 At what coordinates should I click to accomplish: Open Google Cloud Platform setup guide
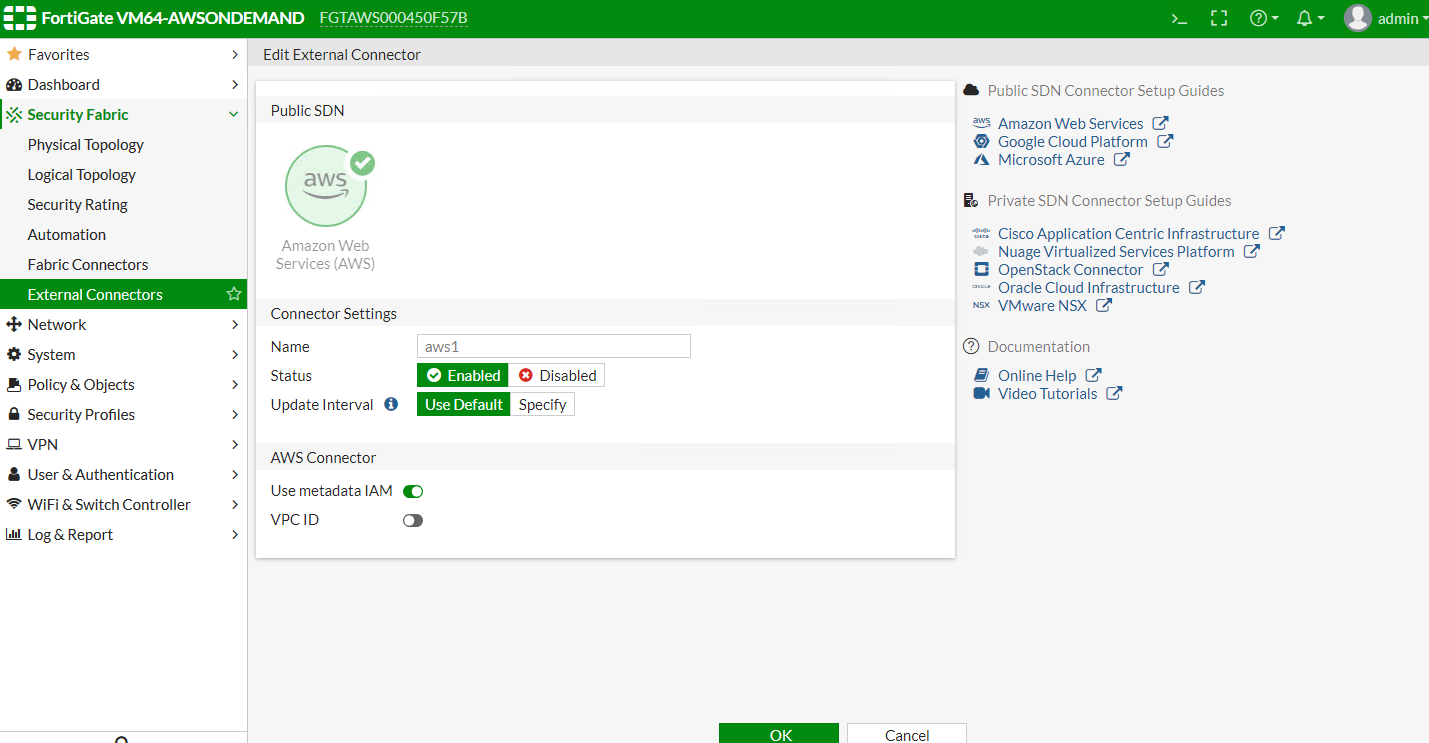(1073, 141)
